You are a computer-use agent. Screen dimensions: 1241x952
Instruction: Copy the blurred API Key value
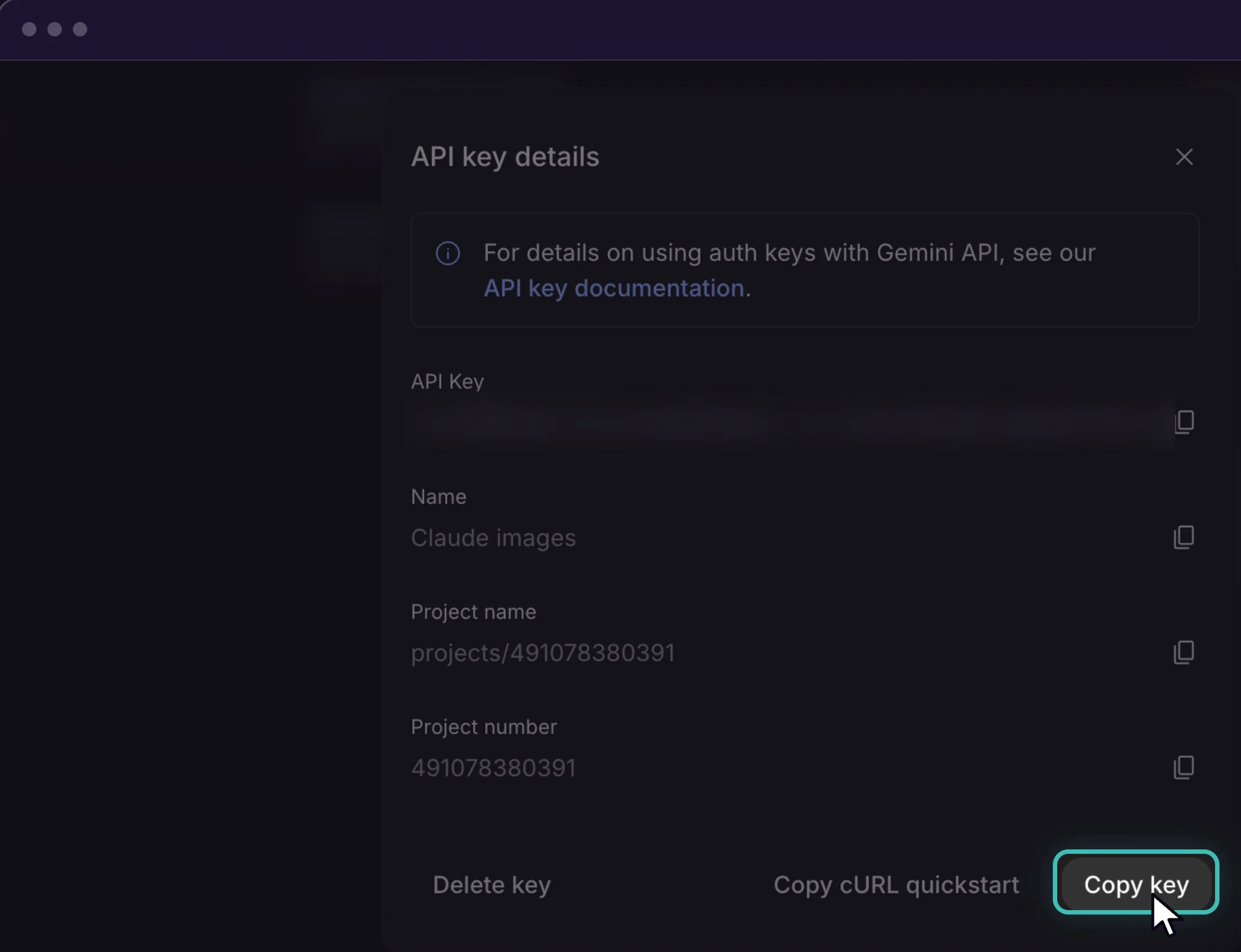pyautogui.click(x=1184, y=422)
